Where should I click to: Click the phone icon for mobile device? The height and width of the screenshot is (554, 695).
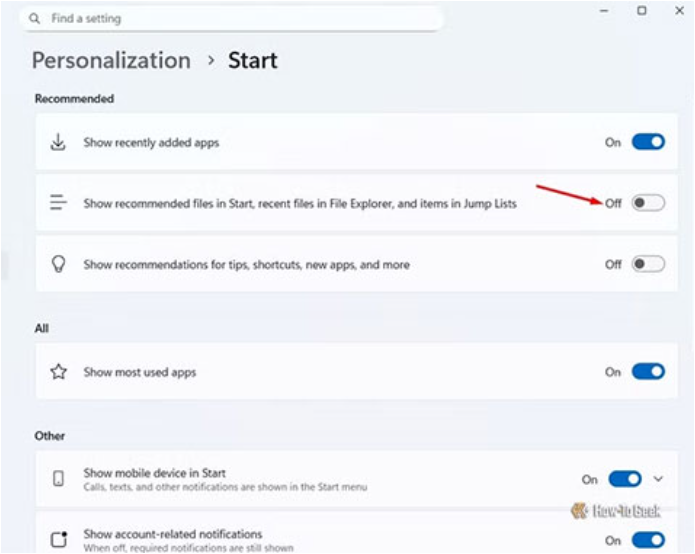point(59,479)
